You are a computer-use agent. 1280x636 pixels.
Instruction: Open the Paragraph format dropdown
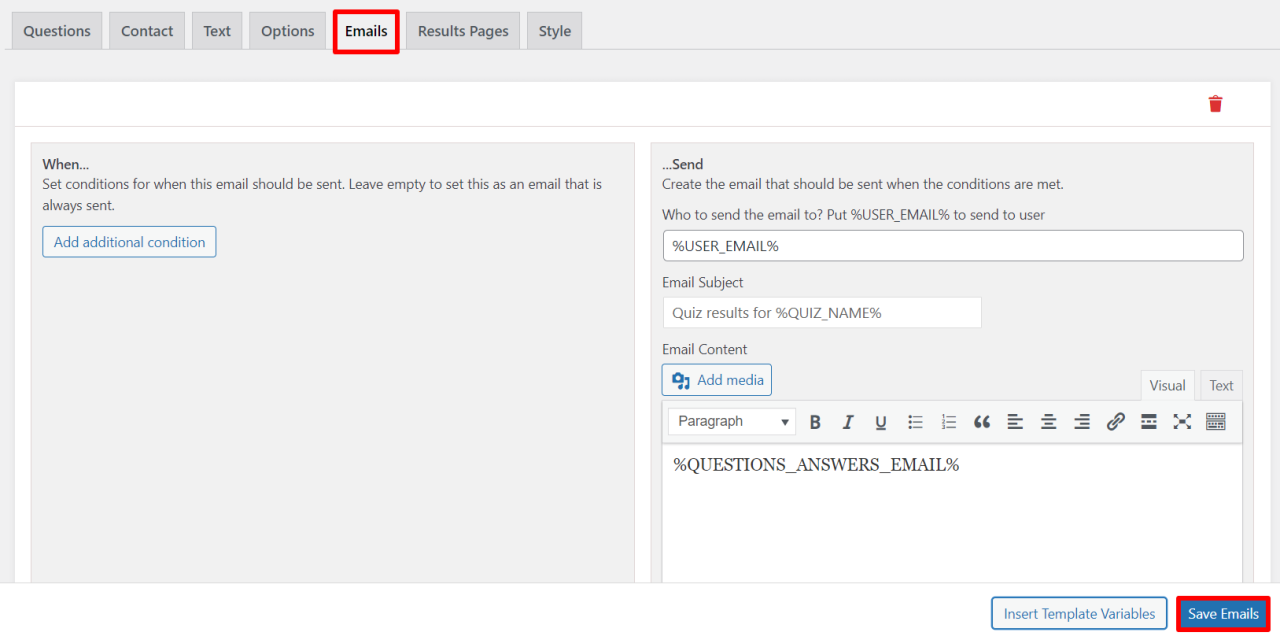732,422
